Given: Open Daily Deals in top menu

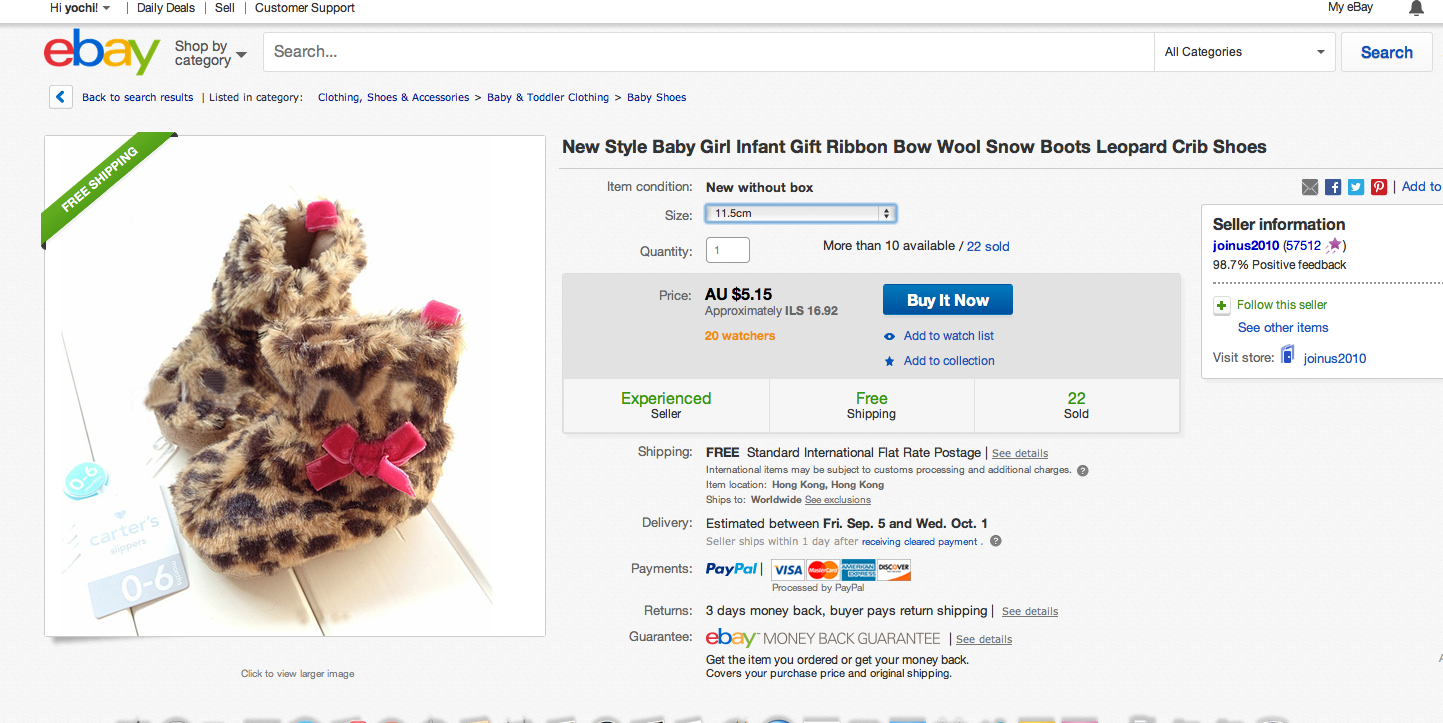Looking at the screenshot, I should 166,8.
